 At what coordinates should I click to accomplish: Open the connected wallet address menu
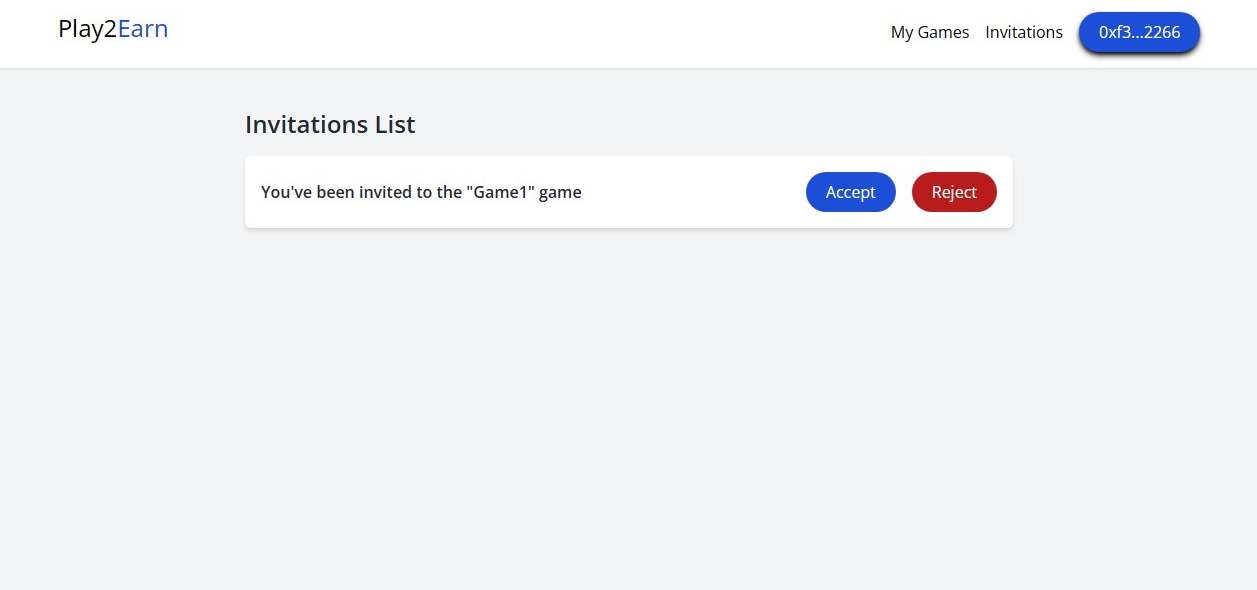(1139, 32)
